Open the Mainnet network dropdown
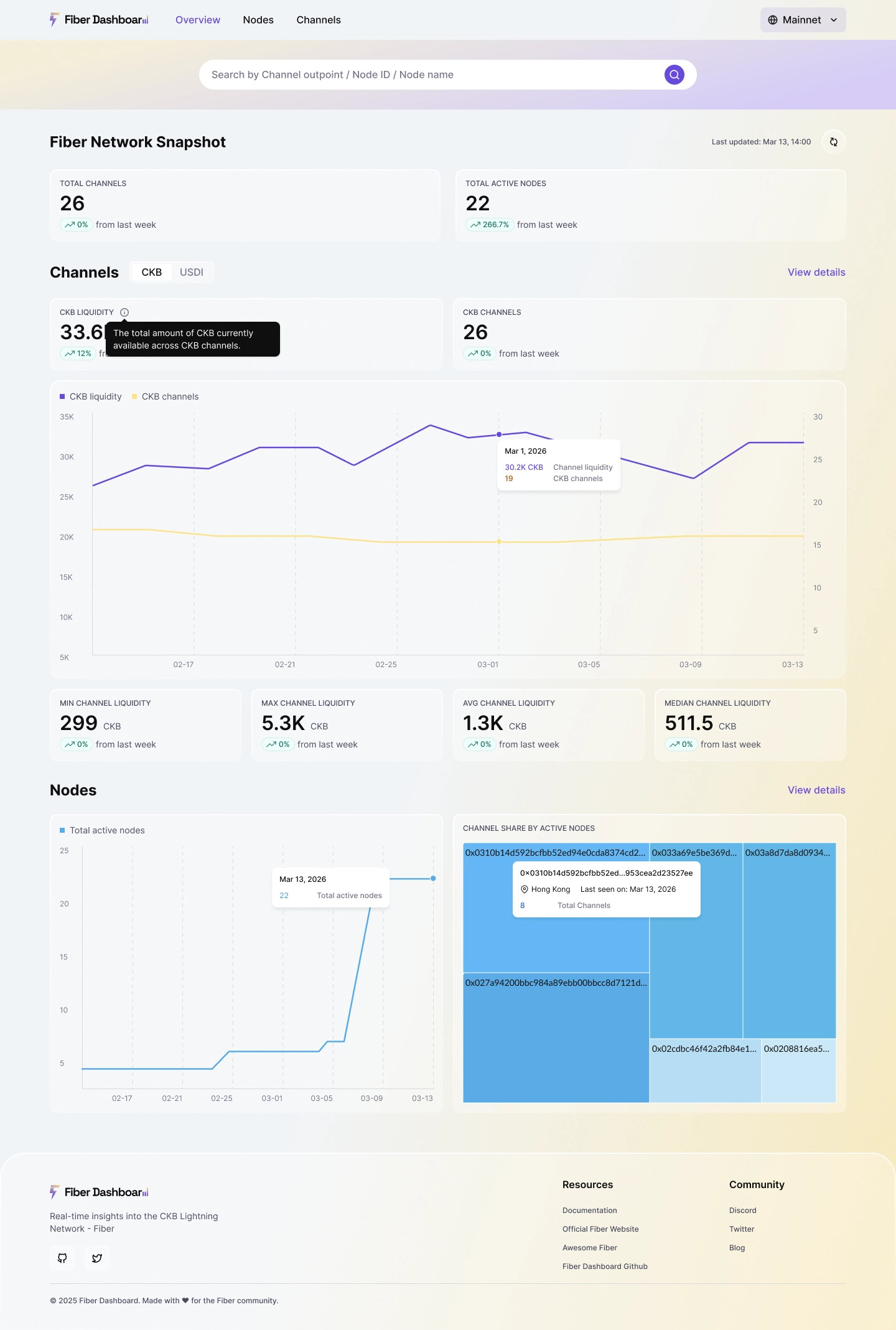The image size is (896, 1330). pos(801,20)
